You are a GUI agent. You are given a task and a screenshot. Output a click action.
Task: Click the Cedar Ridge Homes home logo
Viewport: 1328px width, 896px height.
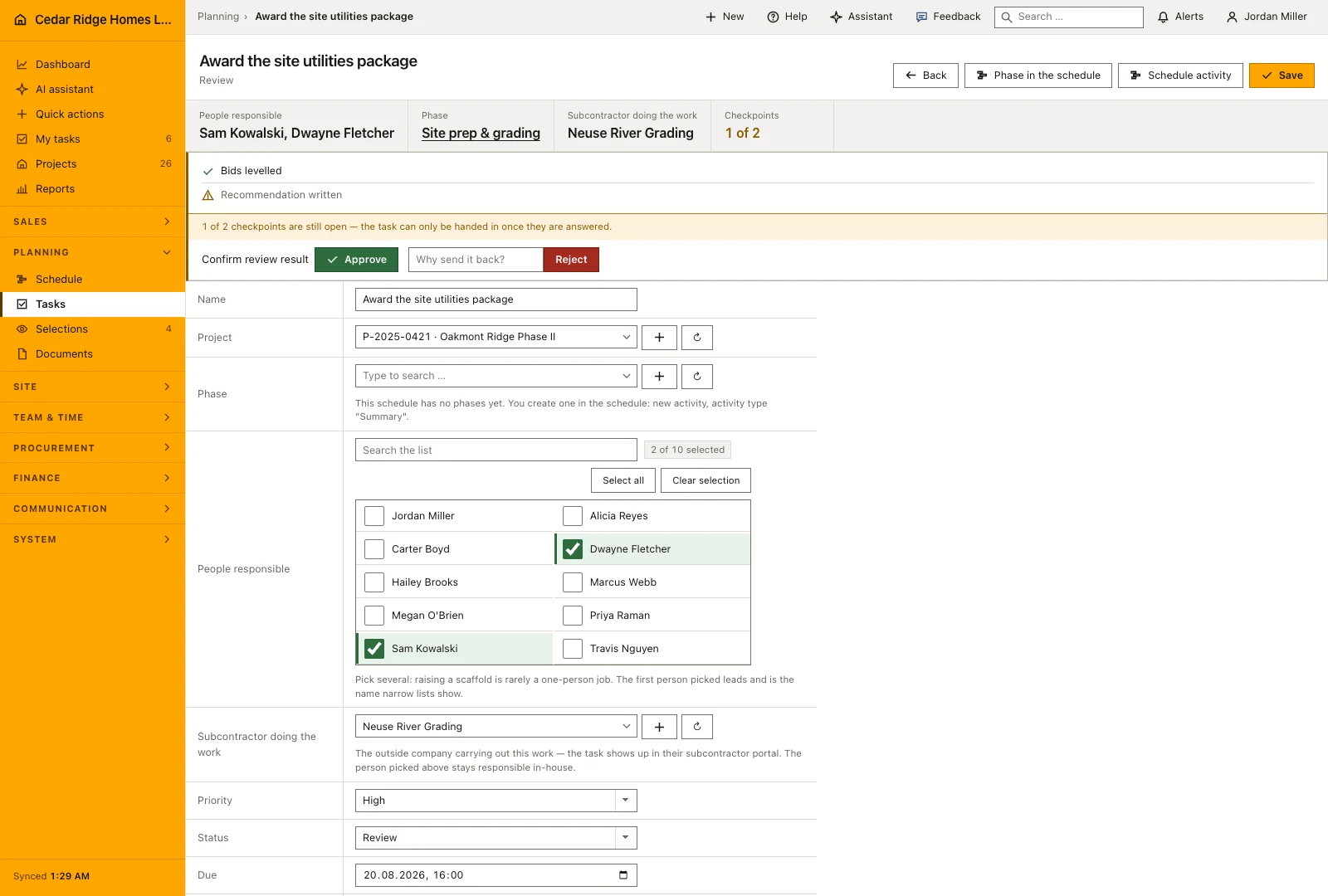21,20
